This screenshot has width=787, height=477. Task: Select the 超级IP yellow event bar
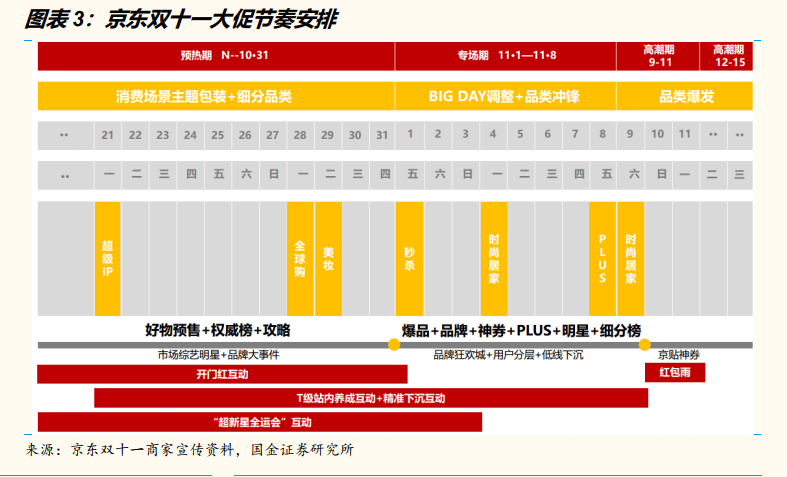tap(107, 259)
